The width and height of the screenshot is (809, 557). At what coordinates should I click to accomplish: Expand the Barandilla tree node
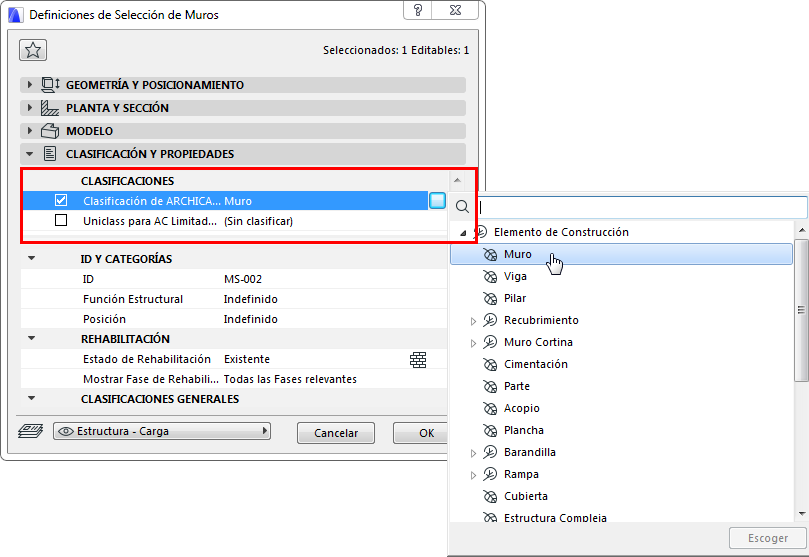(x=473, y=453)
